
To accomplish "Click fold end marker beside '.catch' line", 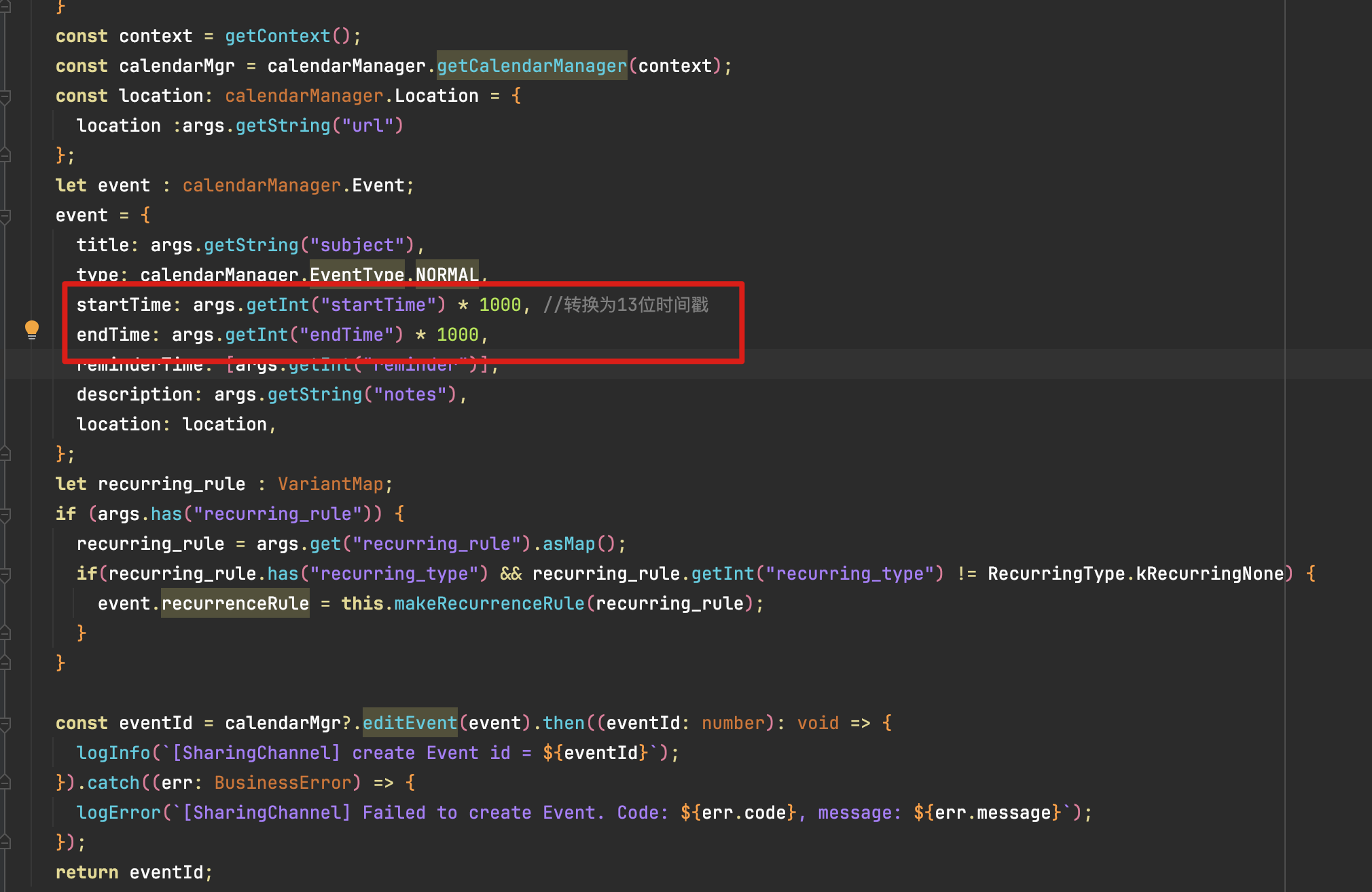I will [5, 783].
